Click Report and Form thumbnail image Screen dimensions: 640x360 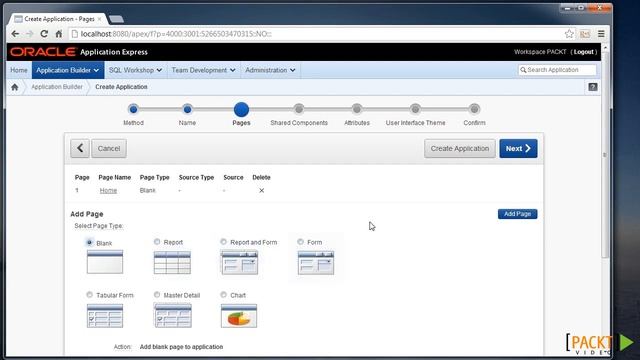point(239,262)
